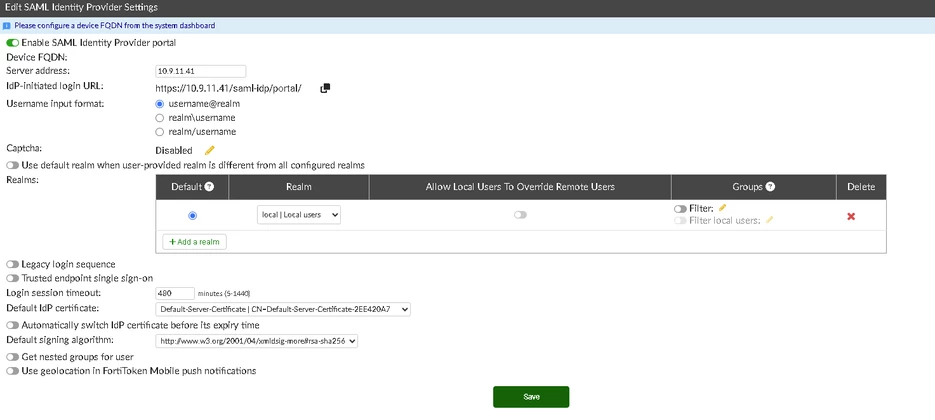Click the Realms label
Image resolution: width=935 pixels, height=420 pixels.
pyautogui.click(x=22, y=179)
